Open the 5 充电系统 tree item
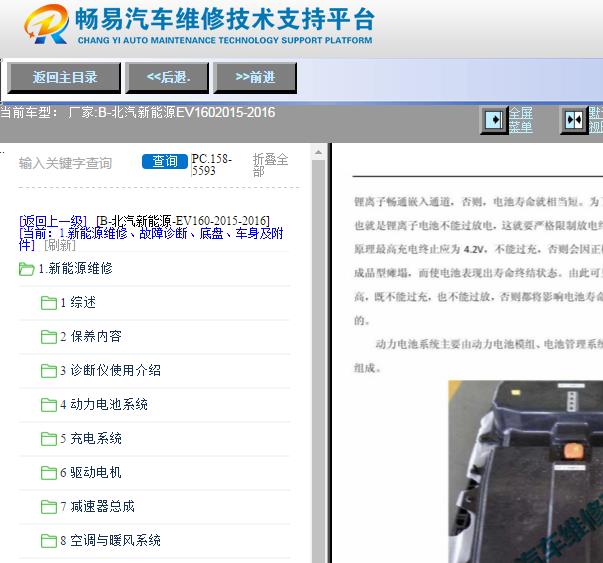This screenshot has width=603, height=563. pos(91,438)
